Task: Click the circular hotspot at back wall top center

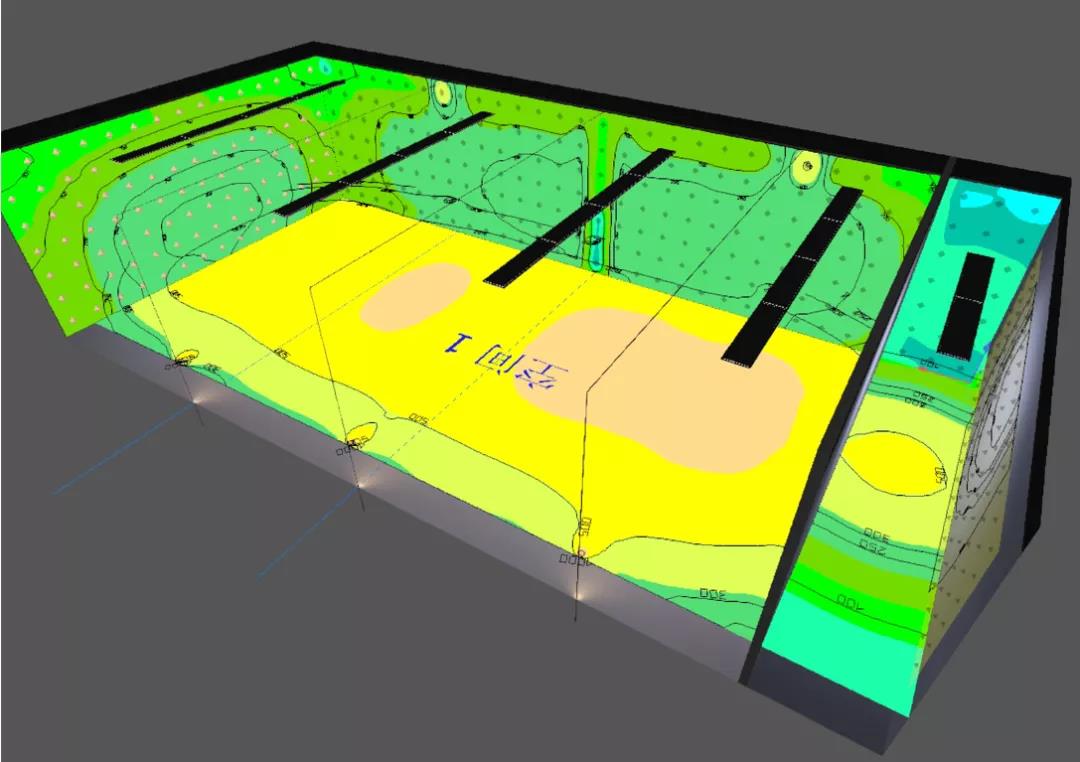Action: 443,93
